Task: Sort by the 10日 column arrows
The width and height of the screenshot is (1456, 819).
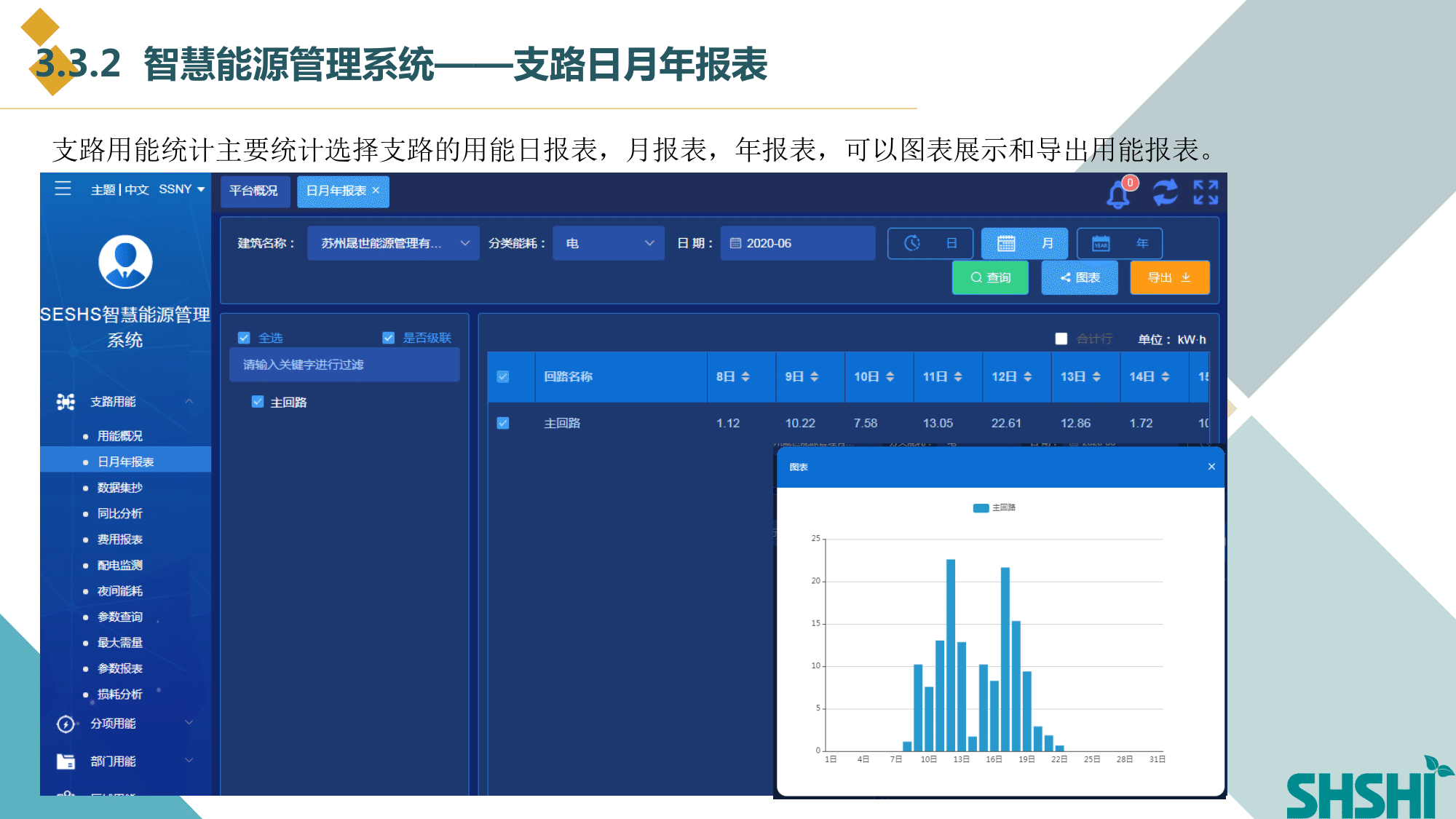Action: coord(890,376)
